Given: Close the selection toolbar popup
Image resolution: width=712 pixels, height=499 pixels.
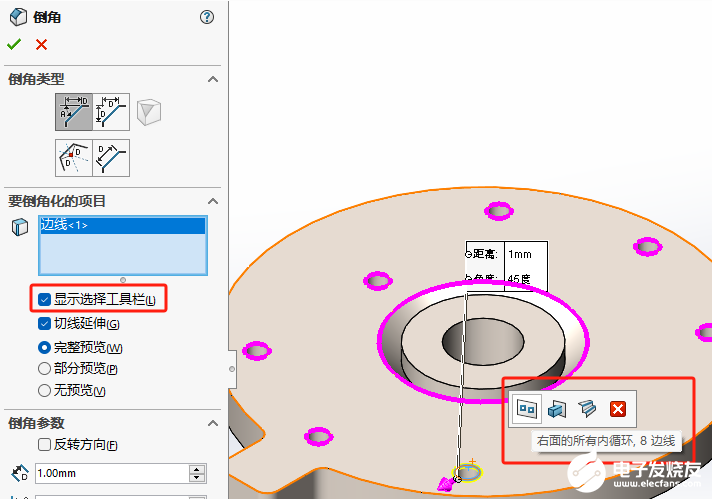Looking at the screenshot, I should point(618,409).
